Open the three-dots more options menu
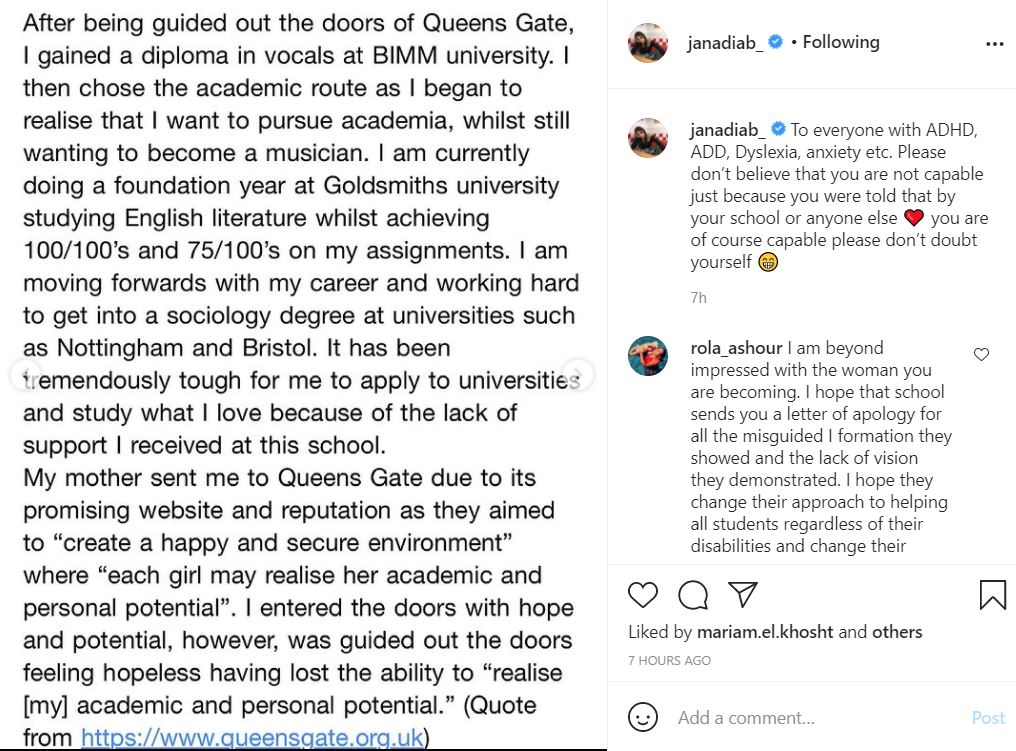Screen dimensions: 1016x751 click(994, 44)
